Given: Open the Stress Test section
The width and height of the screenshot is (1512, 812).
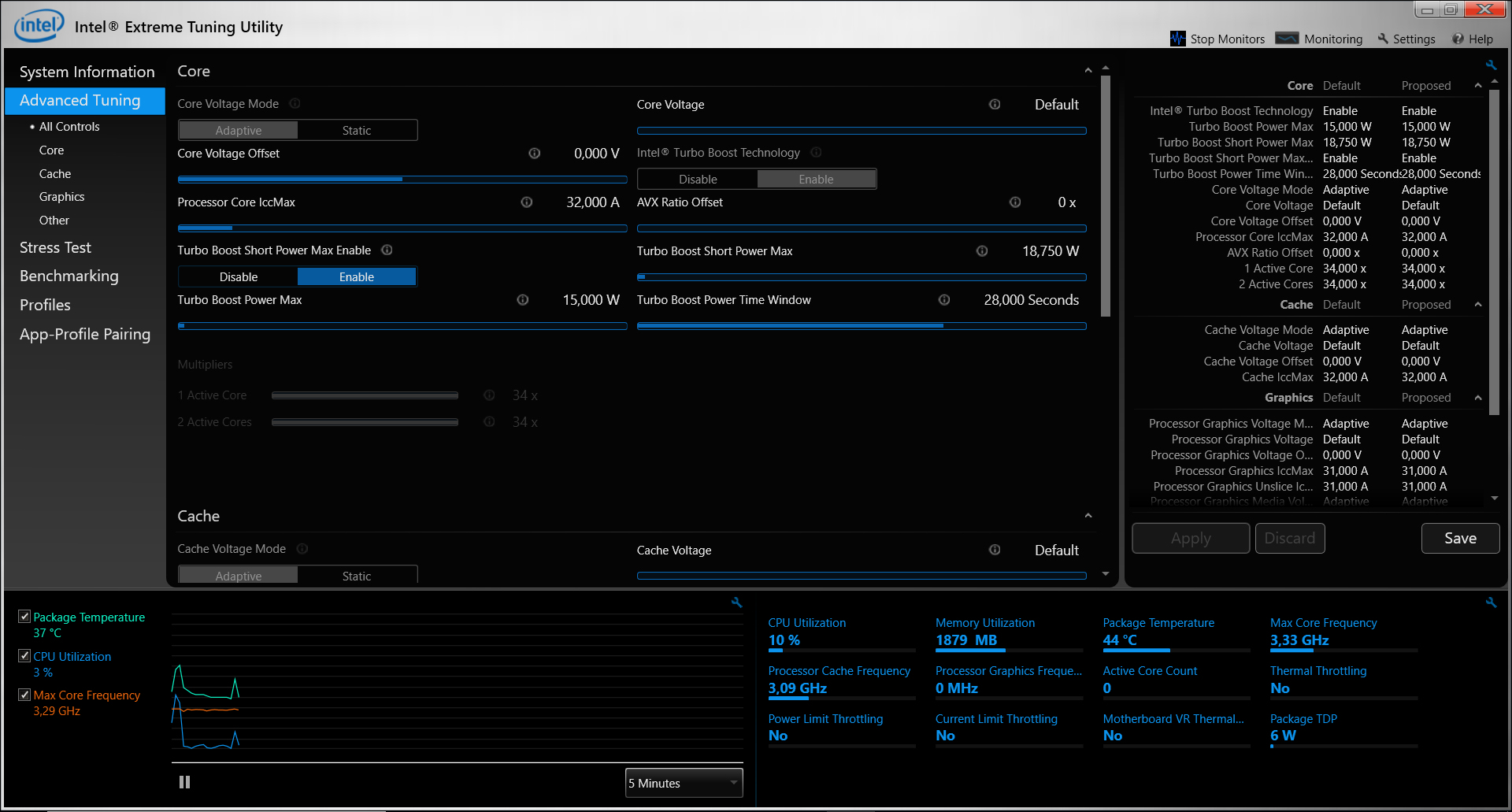Looking at the screenshot, I should point(55,247).
